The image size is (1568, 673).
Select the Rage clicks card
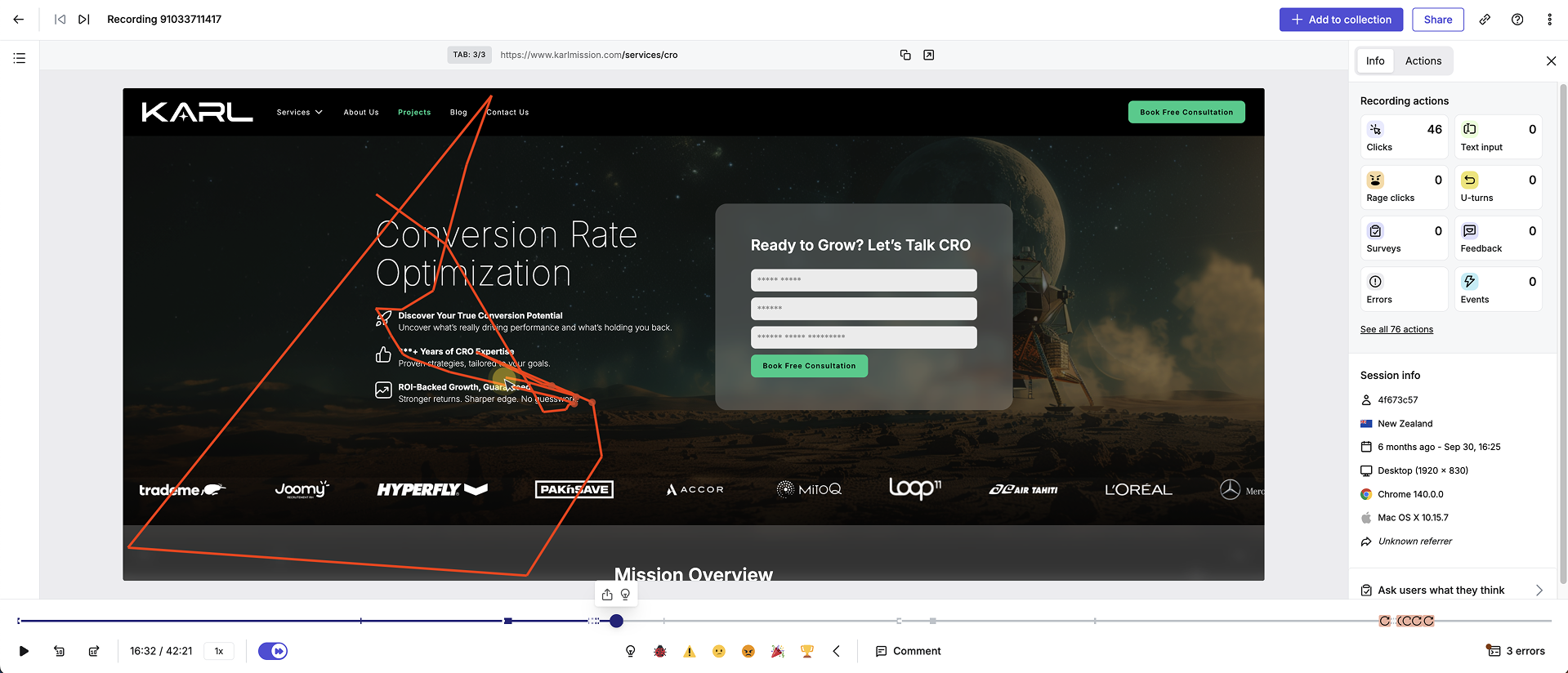1404,188
